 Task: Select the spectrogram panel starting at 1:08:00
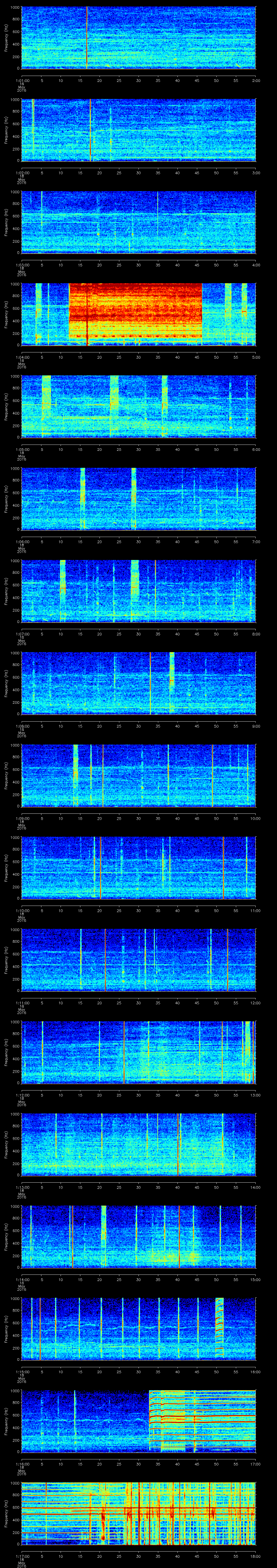click(138, 683)
